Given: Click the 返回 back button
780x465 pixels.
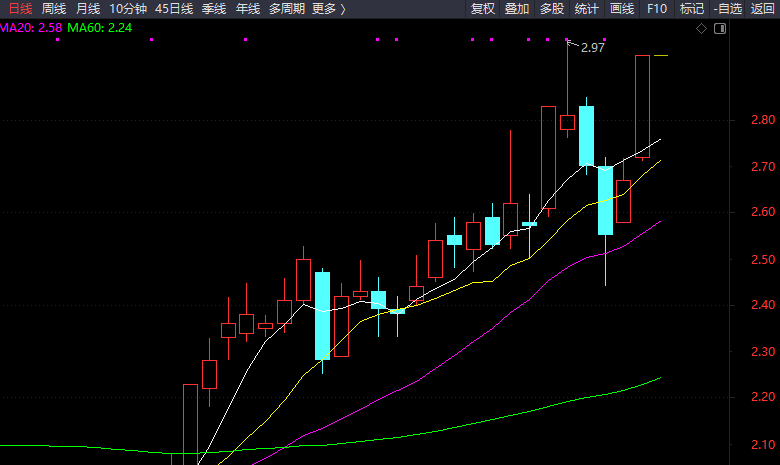Looking at the screenshot, I should 762,9.
